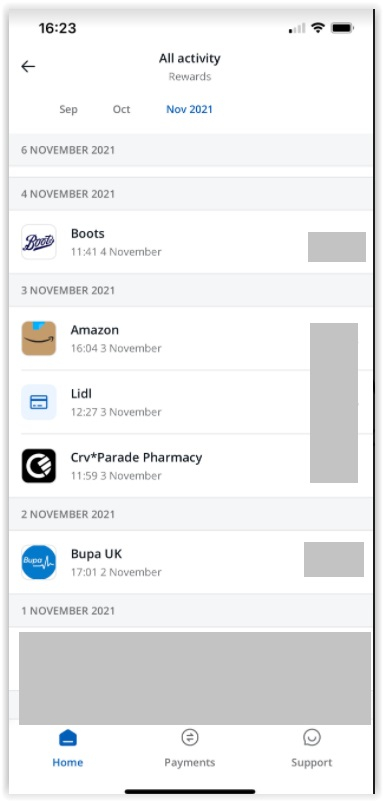Tap the Amazon parcel icon

click(38, 338)
